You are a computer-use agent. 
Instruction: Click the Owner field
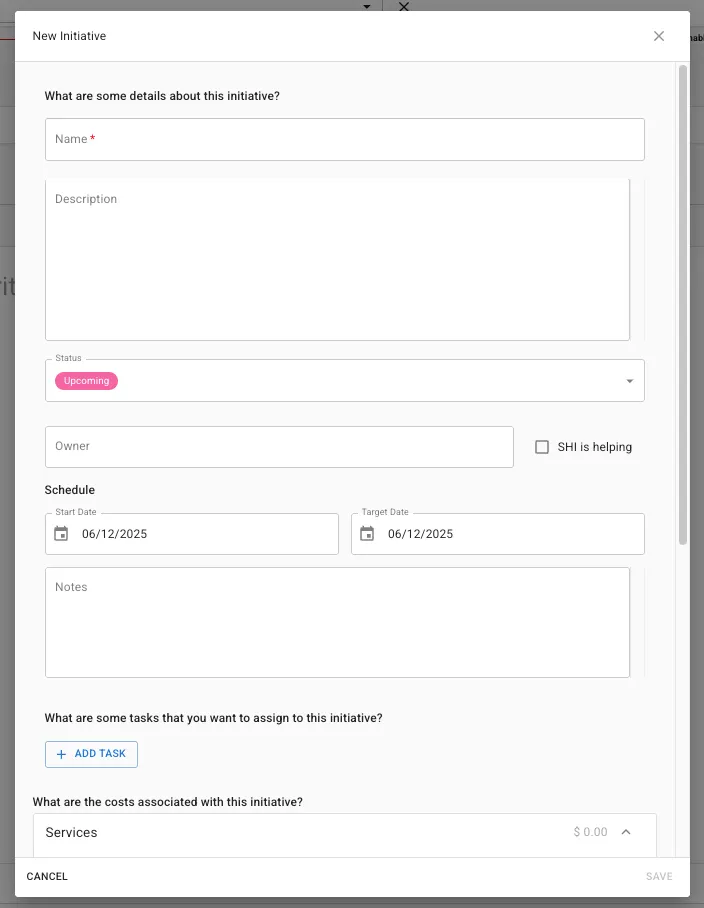point(279,447)
